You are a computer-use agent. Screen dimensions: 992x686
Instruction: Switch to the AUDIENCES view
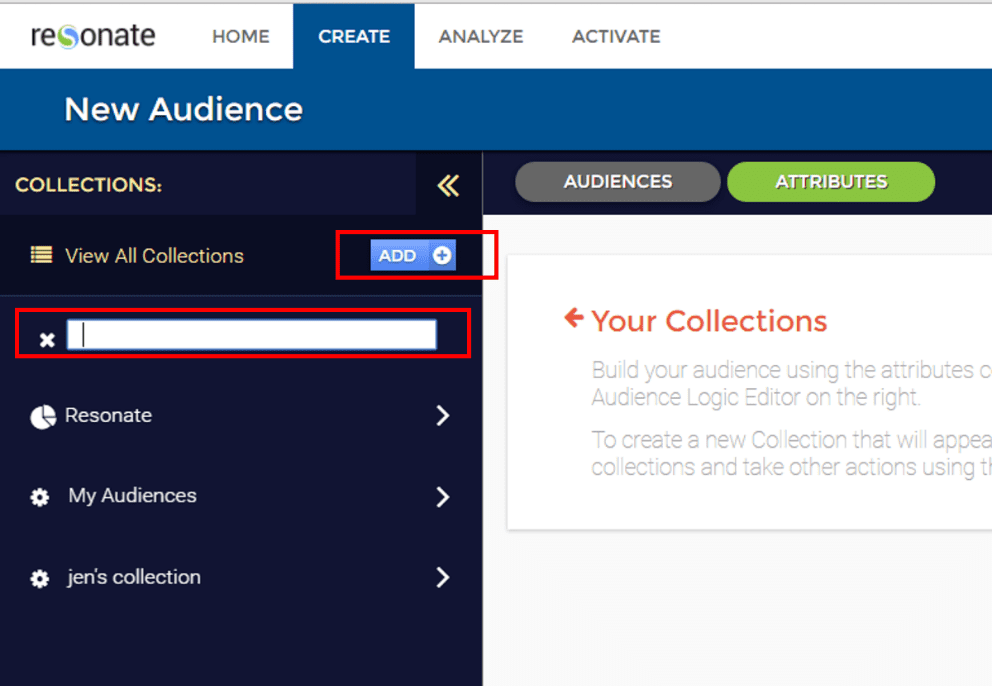[x=617, y=182]
